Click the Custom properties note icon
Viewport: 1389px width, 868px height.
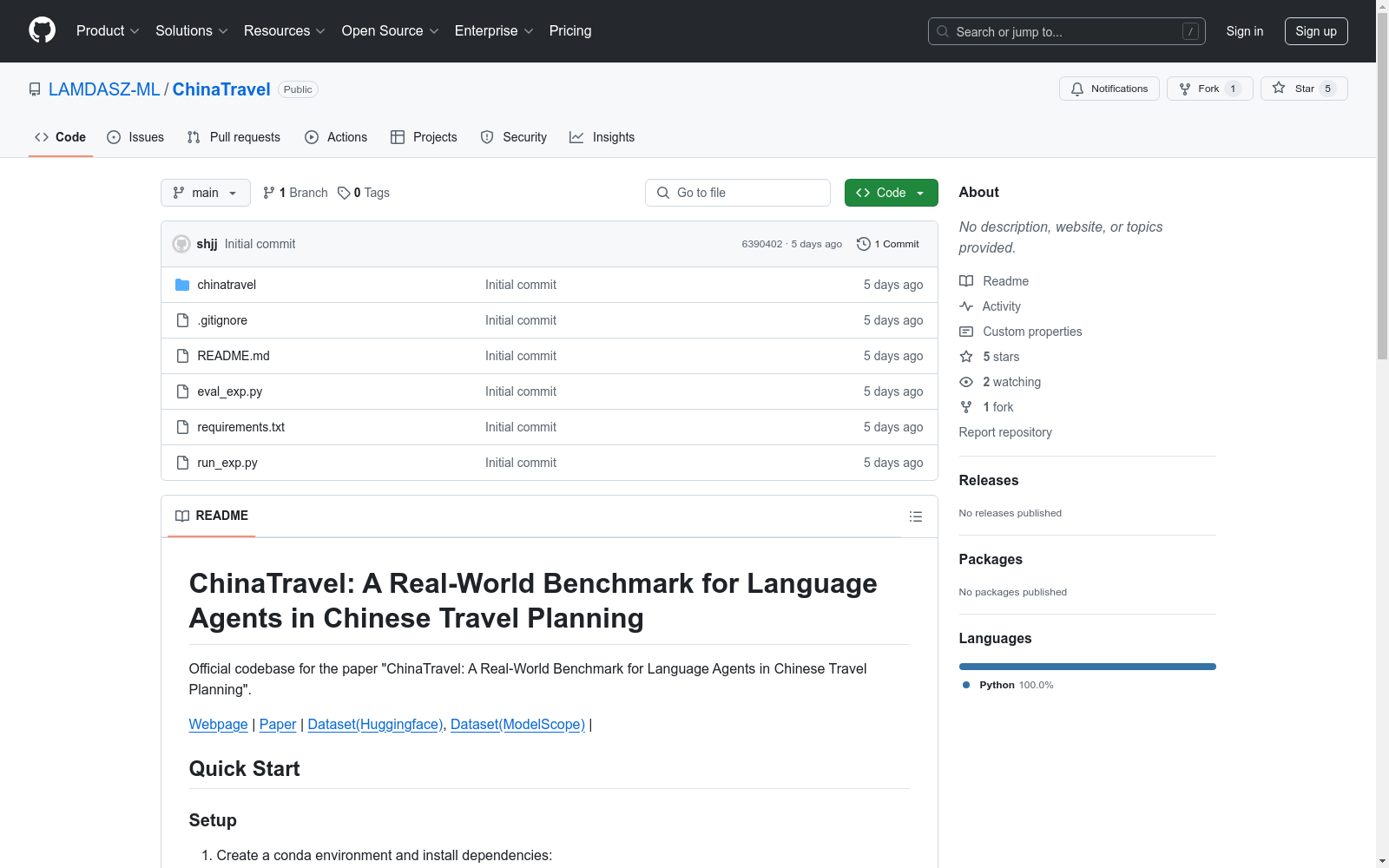(x=966, y=332)
